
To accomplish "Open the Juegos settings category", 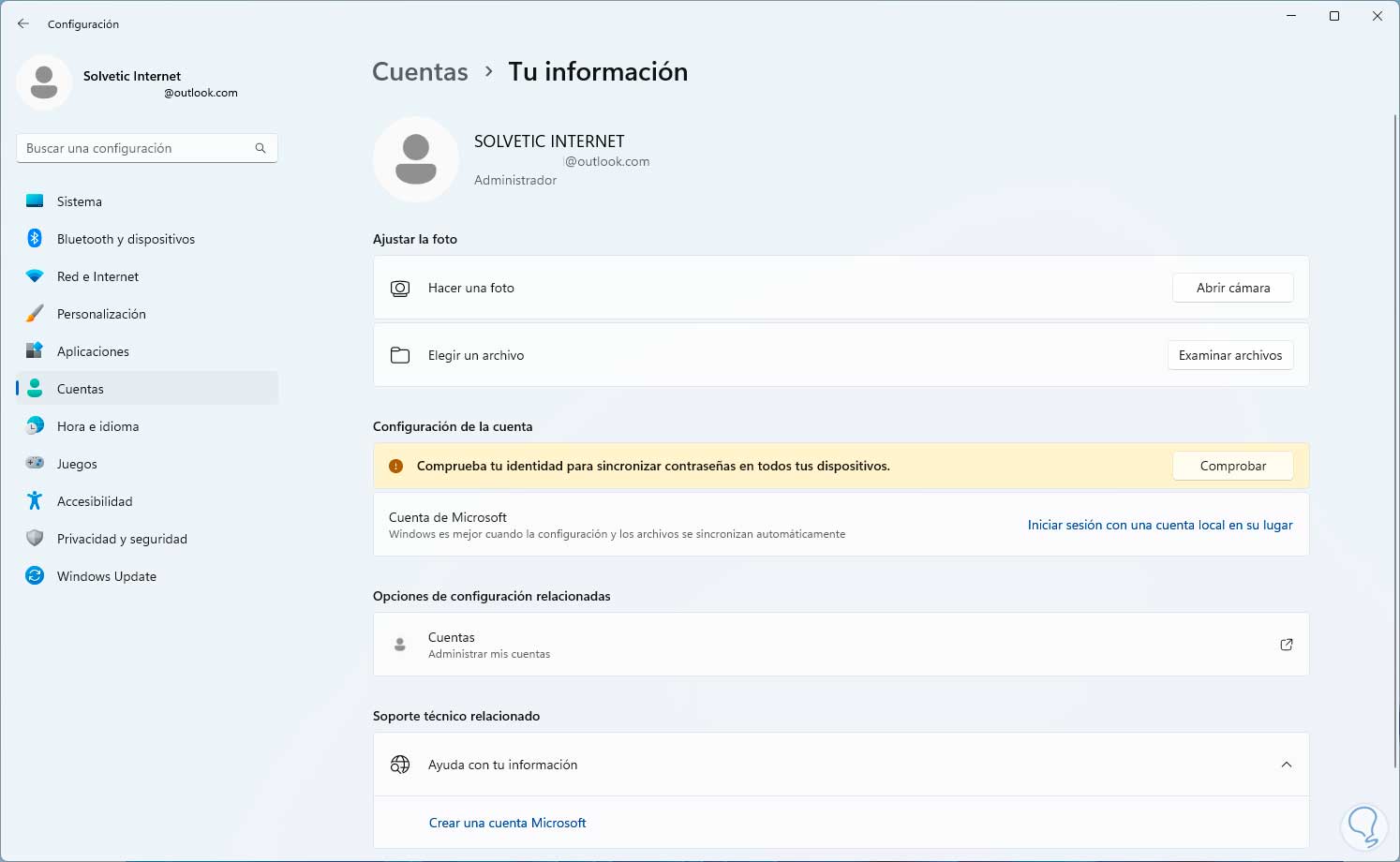I will point(147,464).
